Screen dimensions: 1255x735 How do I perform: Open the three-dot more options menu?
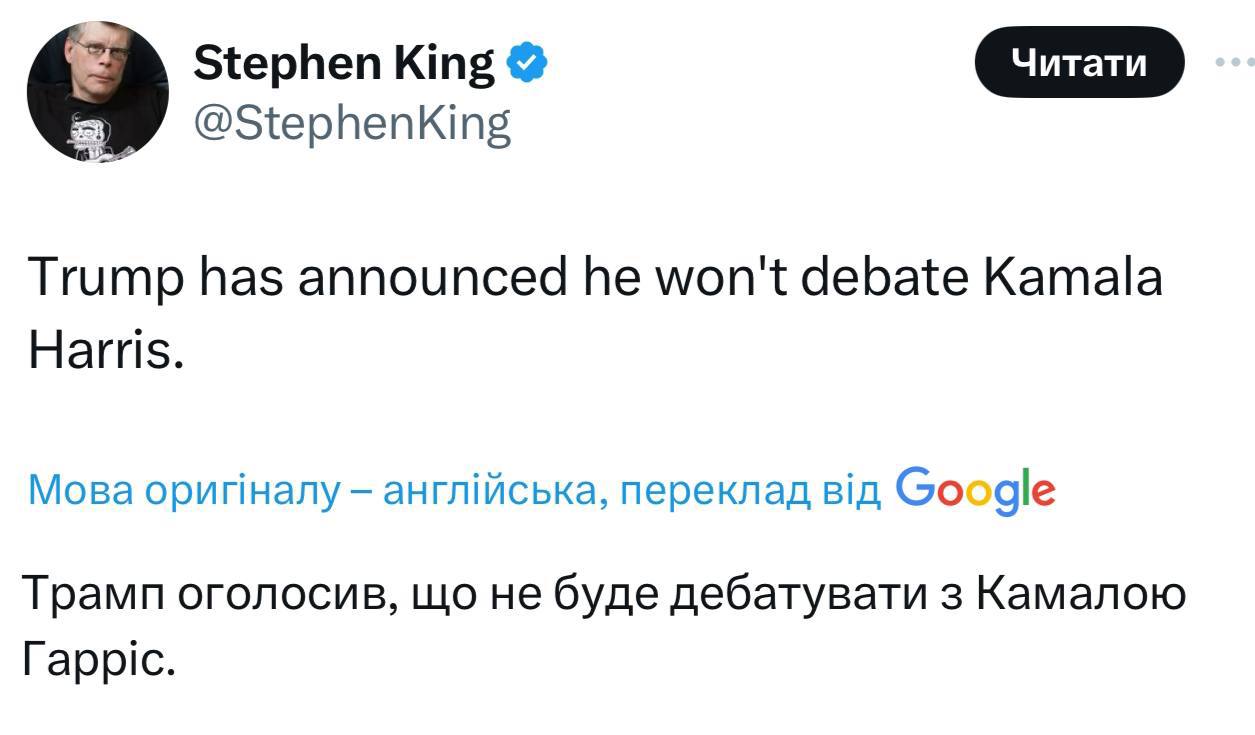(x=1234, y=62)
